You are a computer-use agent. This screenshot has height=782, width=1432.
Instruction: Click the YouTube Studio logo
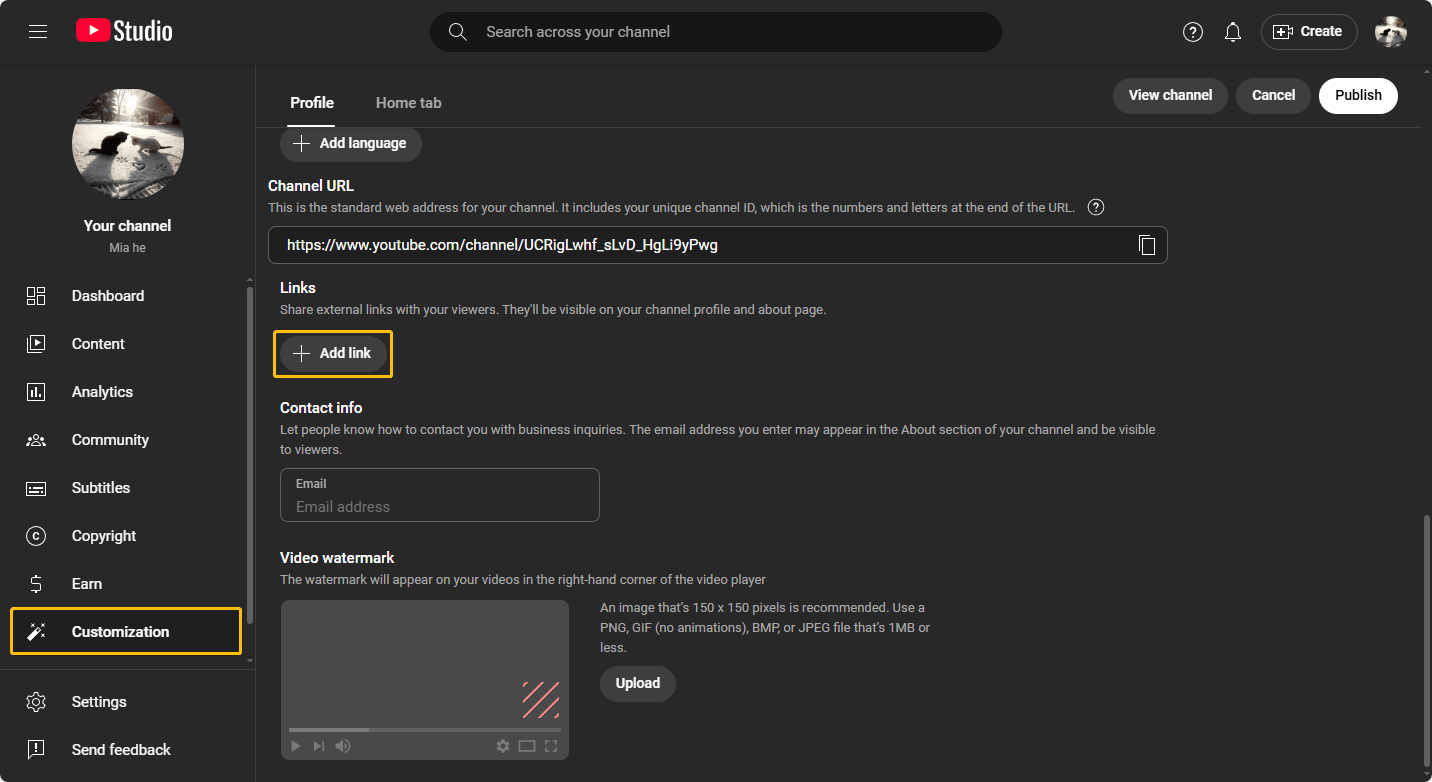124,32
